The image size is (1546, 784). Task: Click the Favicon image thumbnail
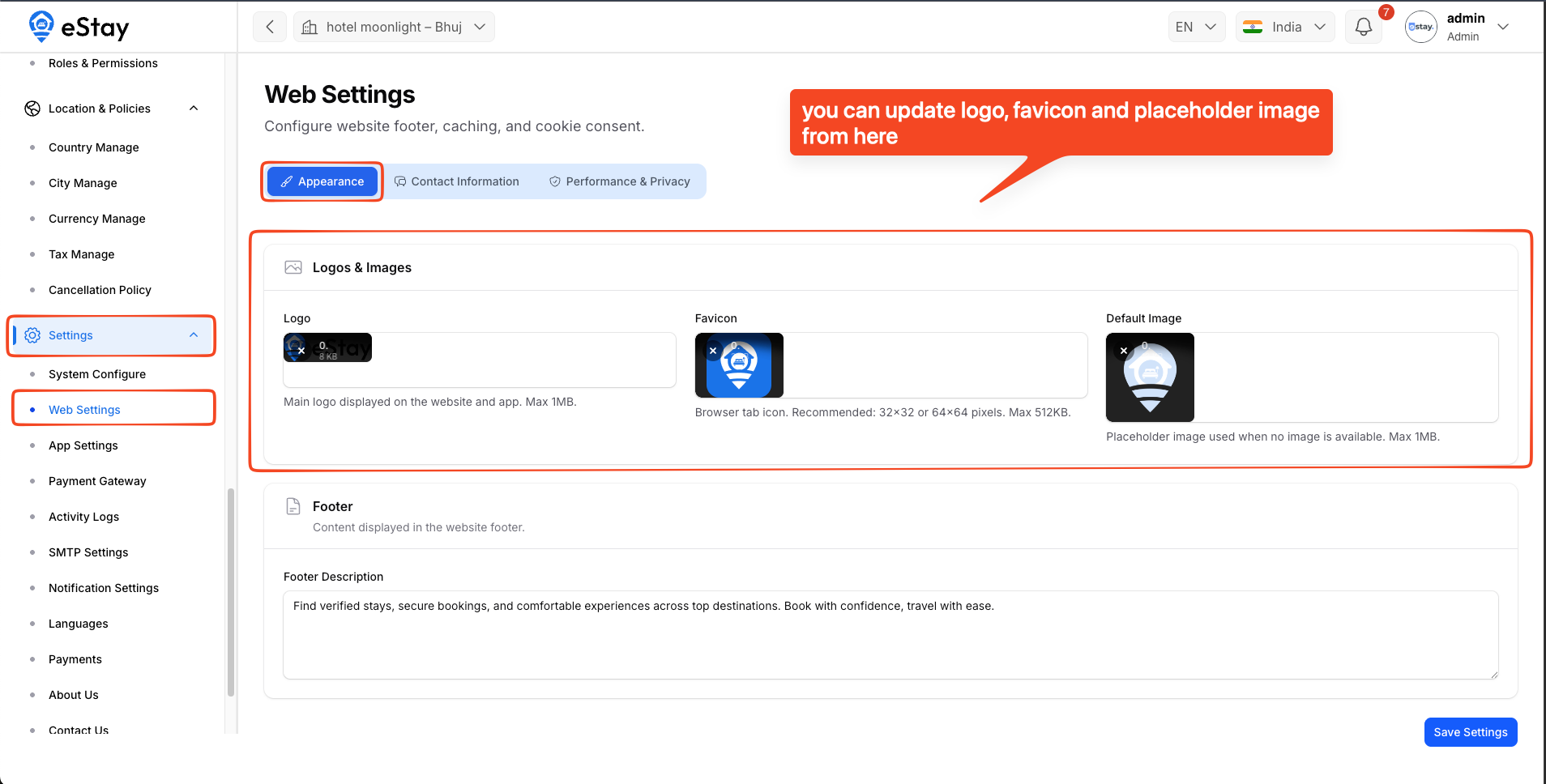[739, 365]
